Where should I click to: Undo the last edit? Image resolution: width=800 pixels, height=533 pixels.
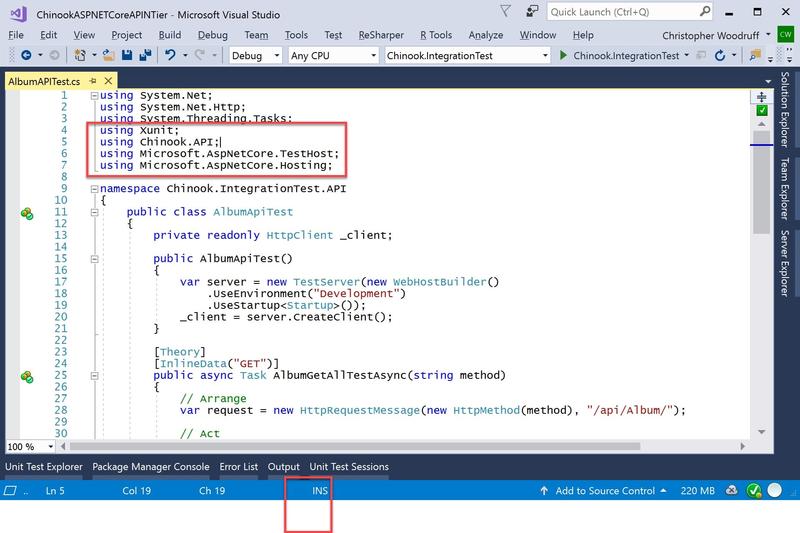coord(170,55)
